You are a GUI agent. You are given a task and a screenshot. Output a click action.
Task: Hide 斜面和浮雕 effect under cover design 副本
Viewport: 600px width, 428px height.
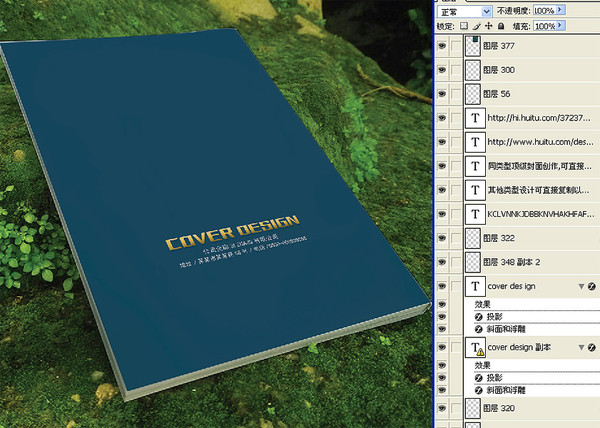pyautogui.click(x=442, y=390)
